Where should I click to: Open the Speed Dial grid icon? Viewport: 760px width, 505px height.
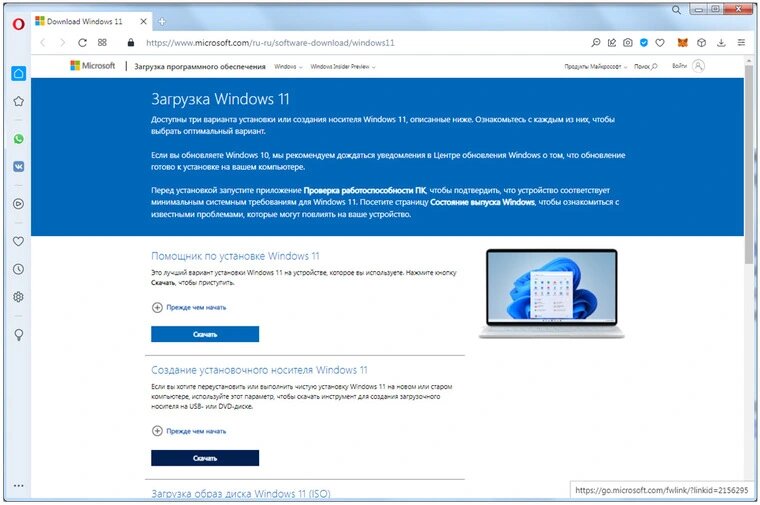(x=102, y=43)
